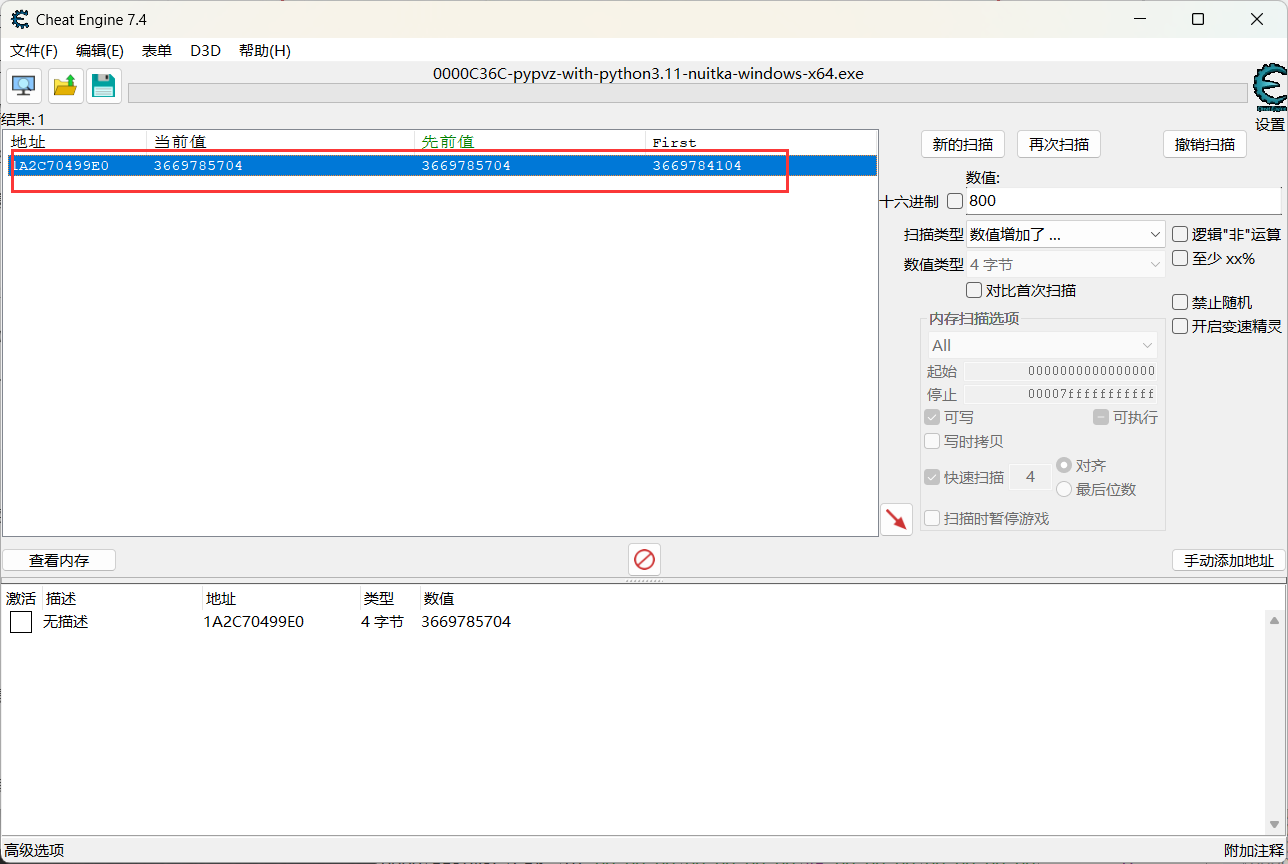Open the 扫描类型 dropdown
The image size is (1288, 864).
pos(1065,234)
